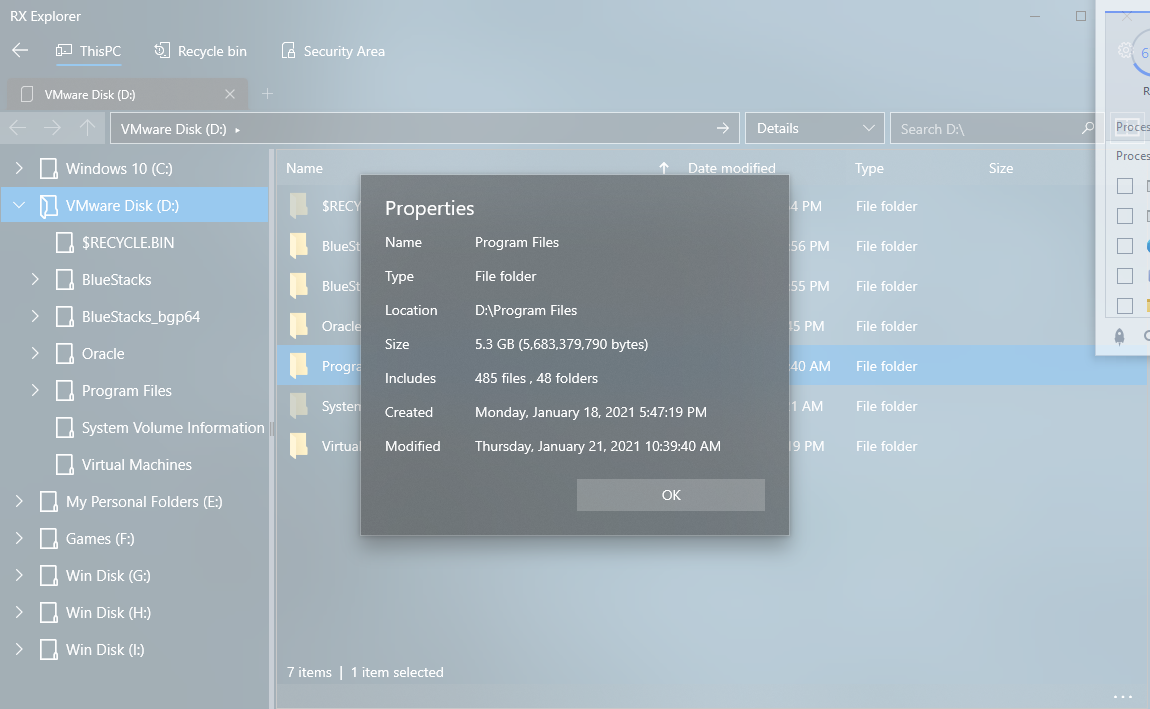Viewport: 1150px width, 709px height.
Task: Click the Program Files folder icon in tree
Action: tap(65, 391)
